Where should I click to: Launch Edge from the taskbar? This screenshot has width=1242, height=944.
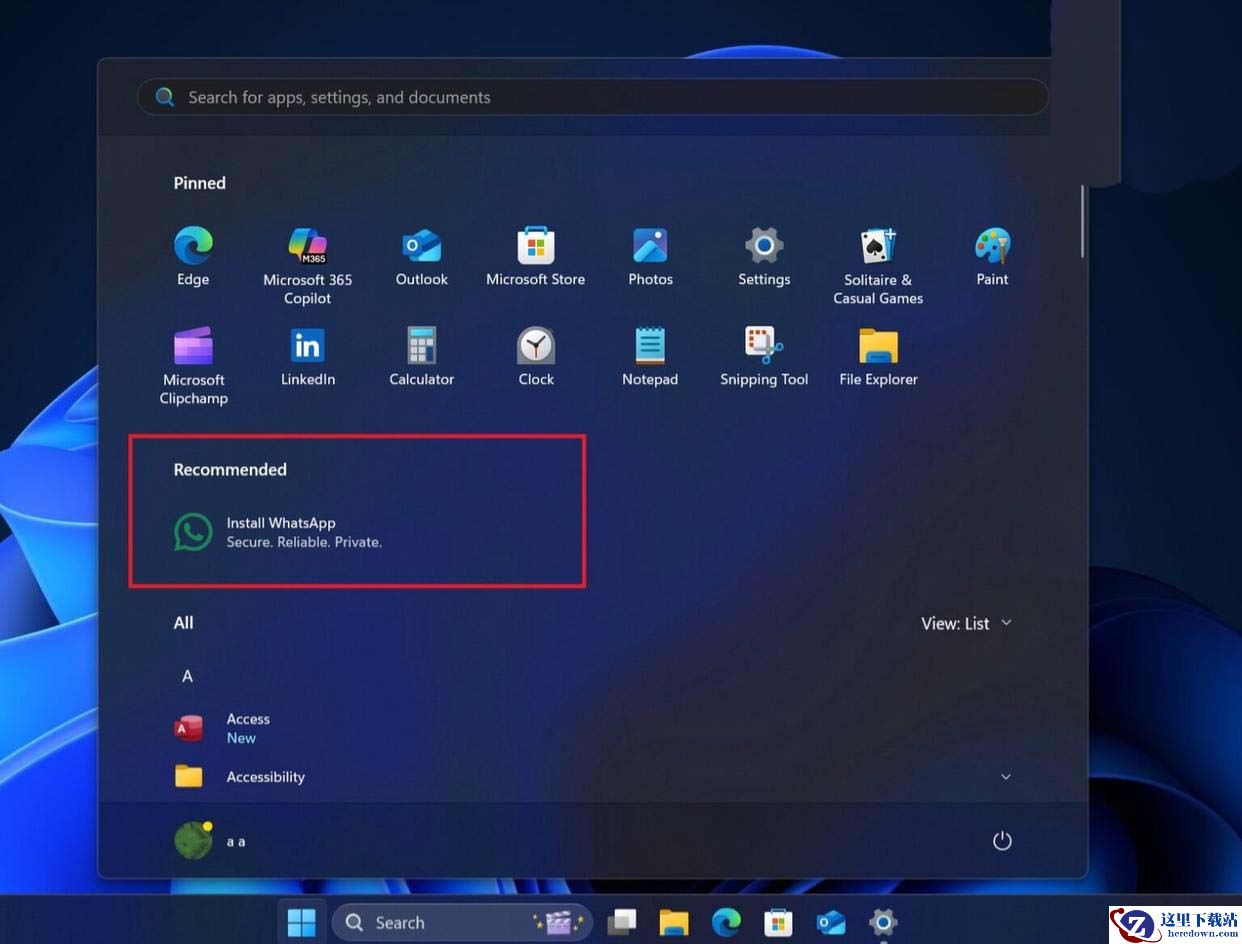click(x=726, y=922)
